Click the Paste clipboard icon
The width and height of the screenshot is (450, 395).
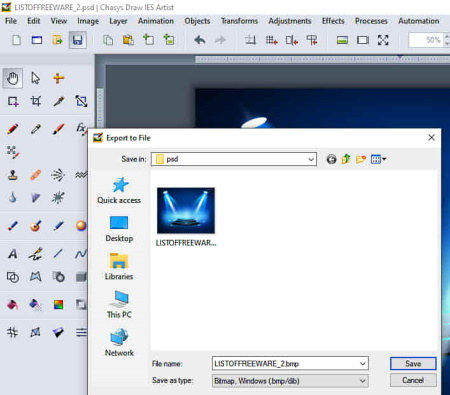[x=128, y=40]
